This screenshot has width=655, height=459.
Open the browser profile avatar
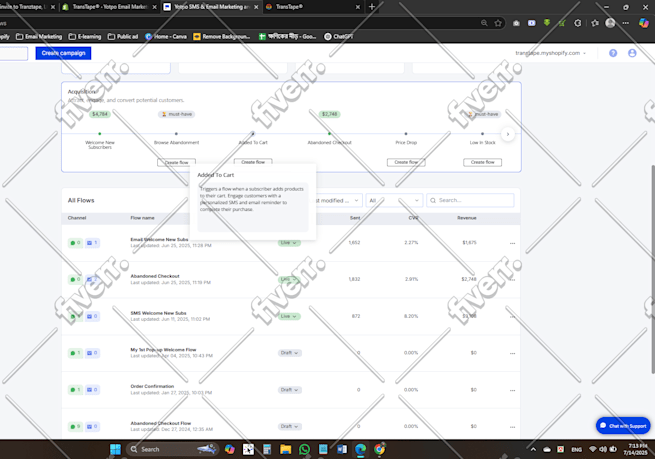pos(610,23)
